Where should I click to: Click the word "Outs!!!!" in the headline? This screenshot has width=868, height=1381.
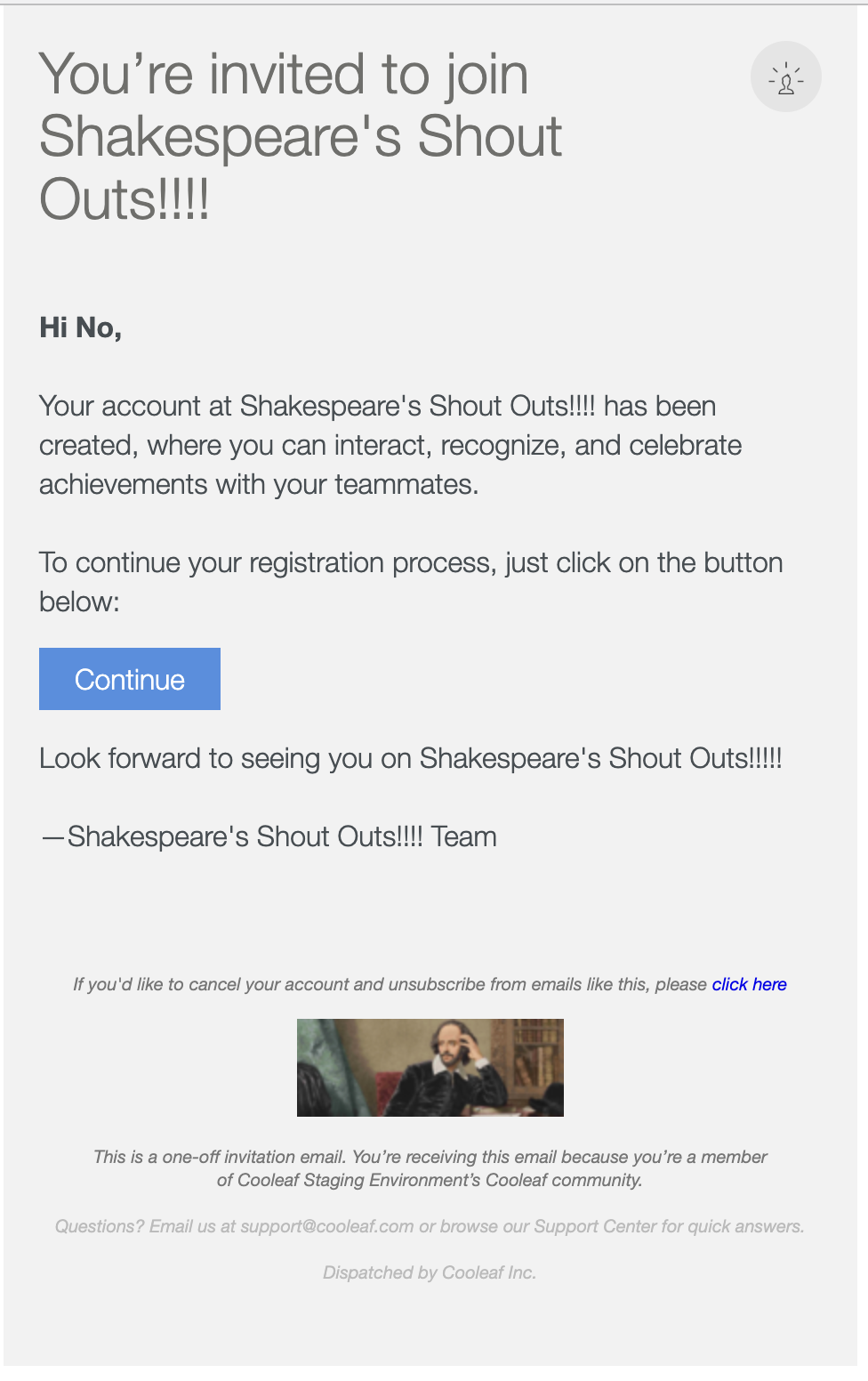(x=125, y=199)
